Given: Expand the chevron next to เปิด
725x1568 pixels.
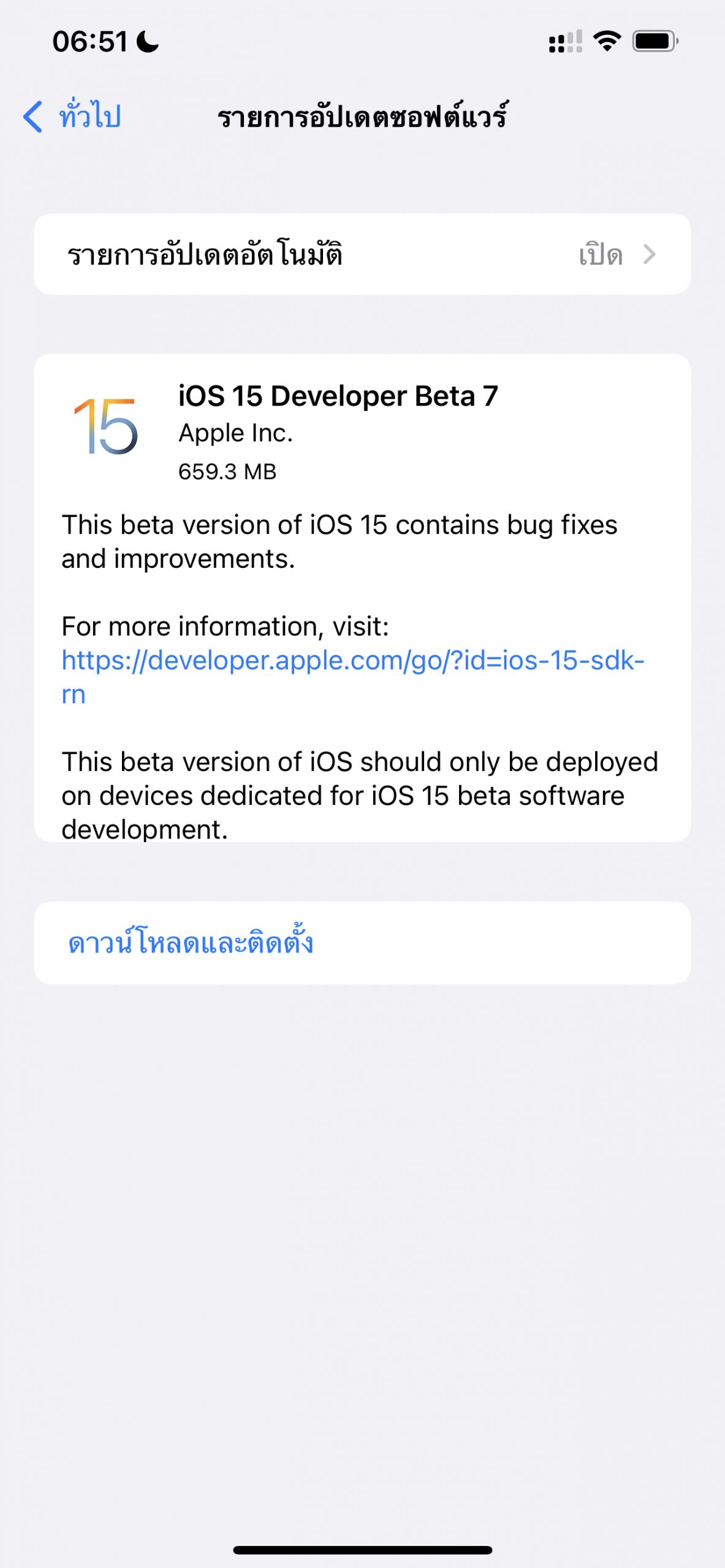Looking at the screenshot, I should tap(650, 254).
